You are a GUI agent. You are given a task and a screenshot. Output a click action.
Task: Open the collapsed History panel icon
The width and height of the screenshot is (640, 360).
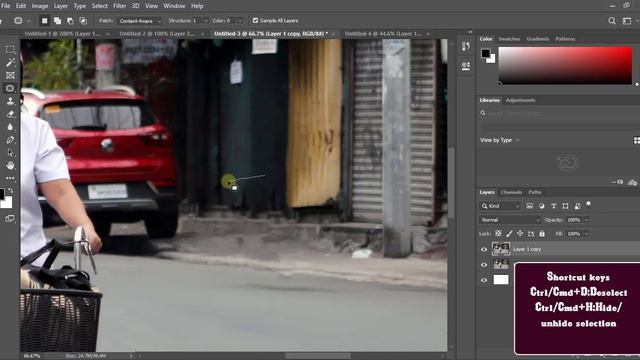466,47
